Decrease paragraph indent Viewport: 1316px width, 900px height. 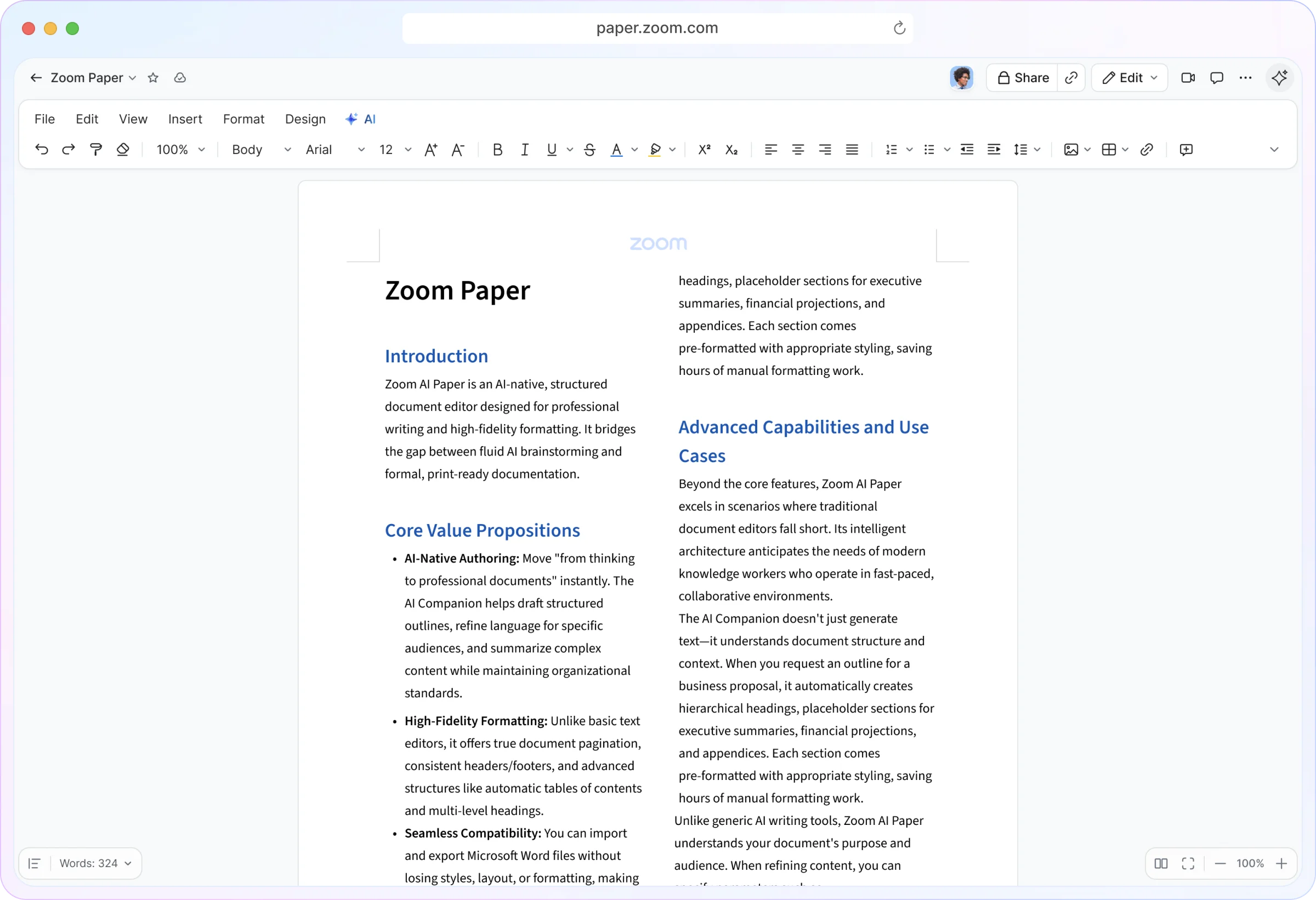(967, 150)
